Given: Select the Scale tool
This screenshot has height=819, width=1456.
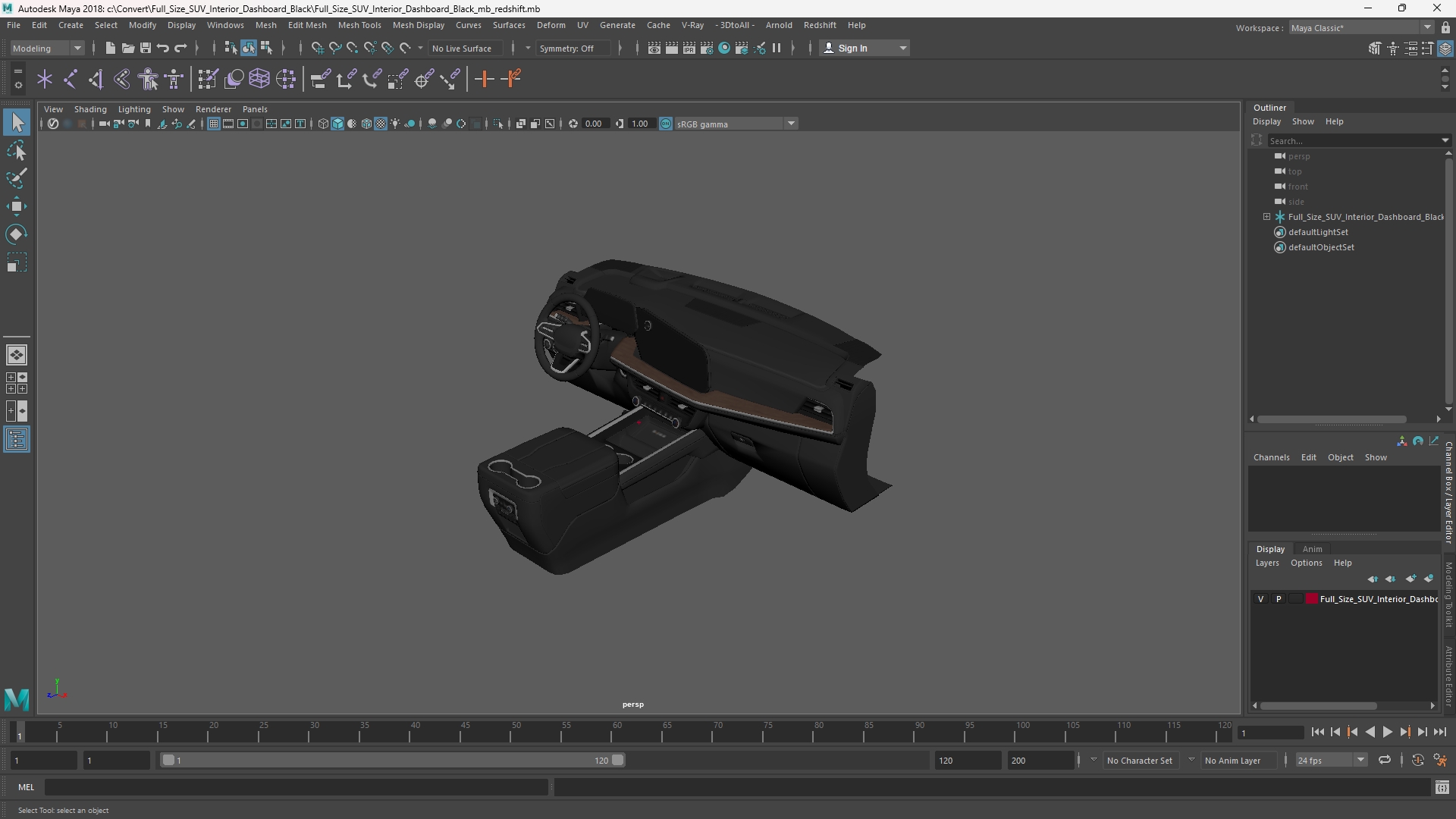Looking at the screenshot, I should click(x=17, y=262).
